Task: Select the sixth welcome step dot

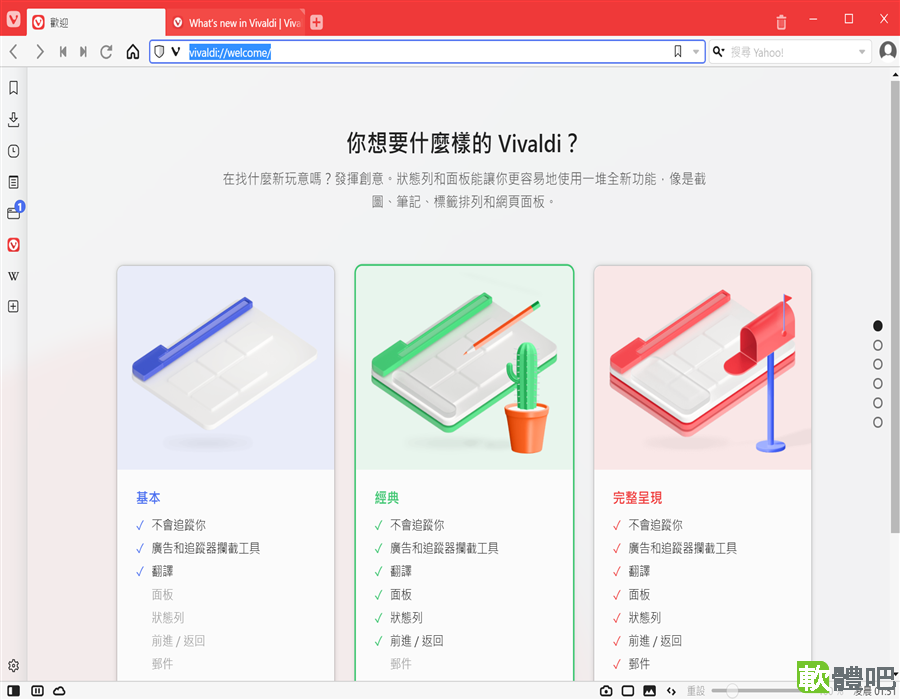Action: [877, 422]
